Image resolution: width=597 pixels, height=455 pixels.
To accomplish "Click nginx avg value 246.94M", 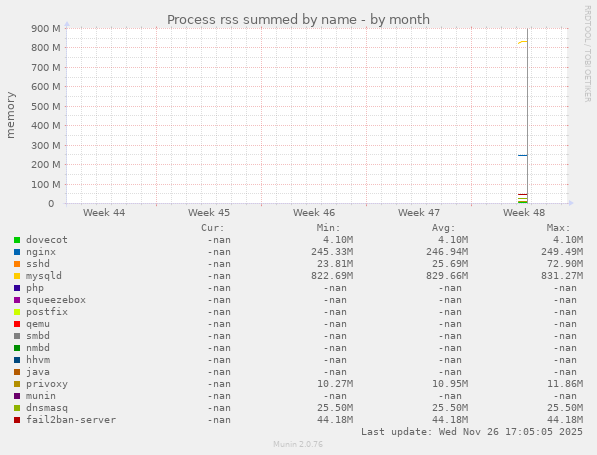I will (447, 252).
